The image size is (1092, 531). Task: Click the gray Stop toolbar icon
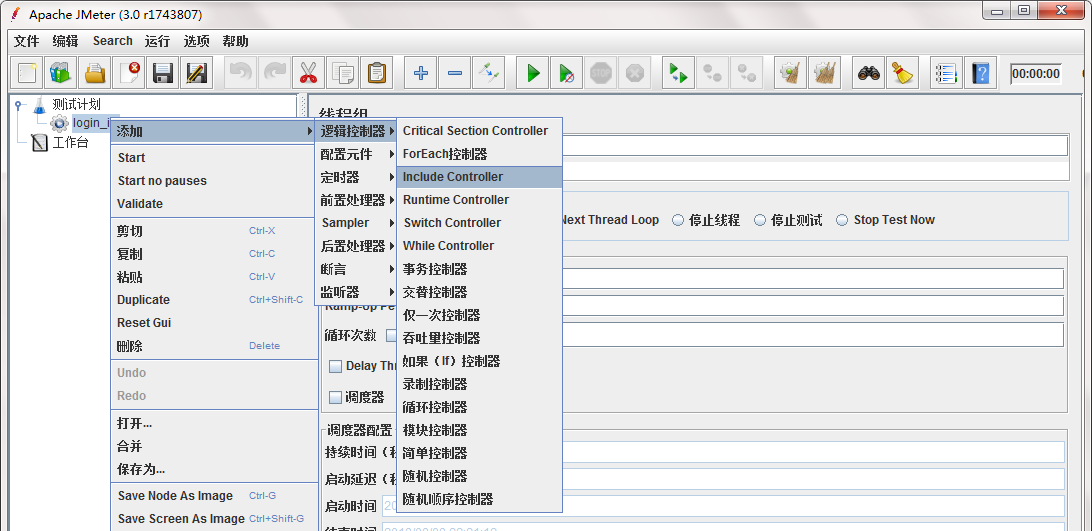pos(600,72)
